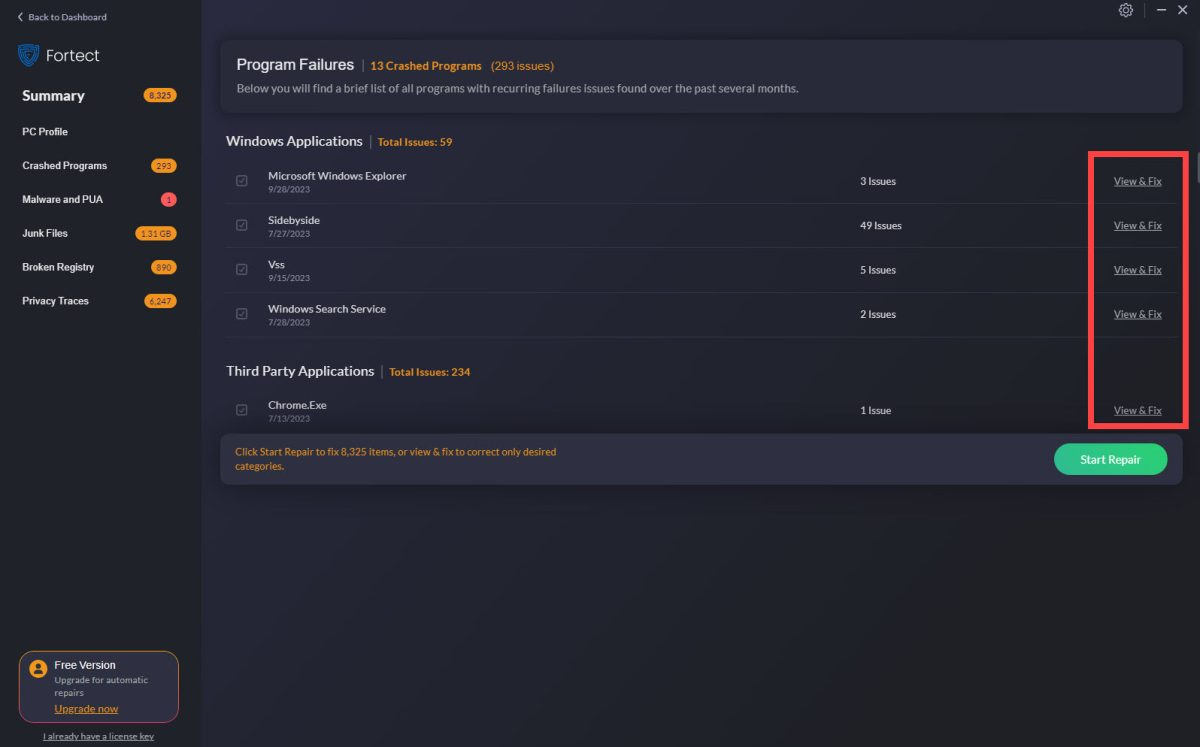Click 'I already have a license key'
The image size is (1200, 747).
[x=98, y=737]
